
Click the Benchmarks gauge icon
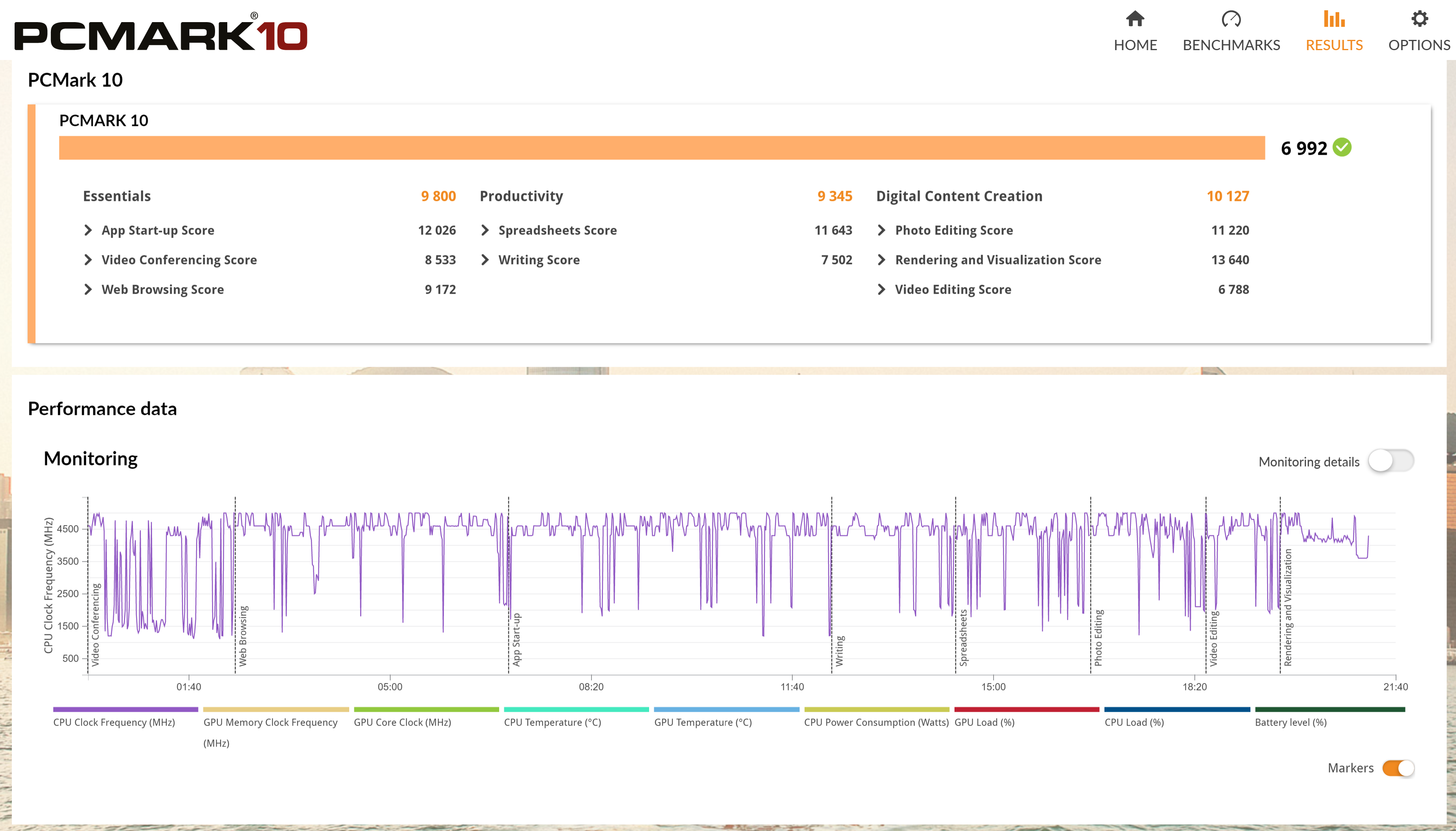click(1231, 19)
